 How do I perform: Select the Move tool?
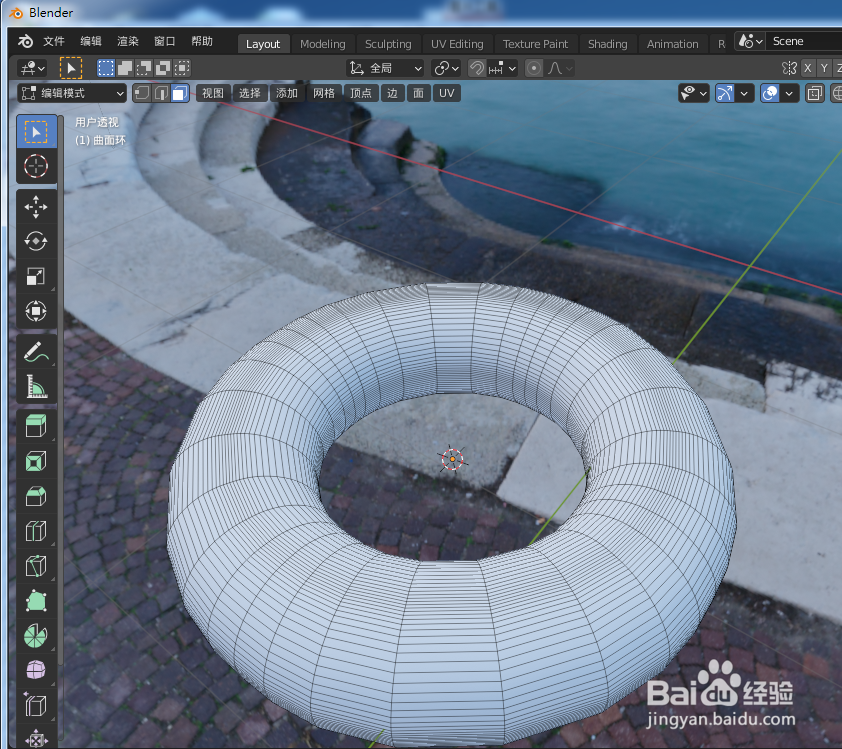point(36,207)
